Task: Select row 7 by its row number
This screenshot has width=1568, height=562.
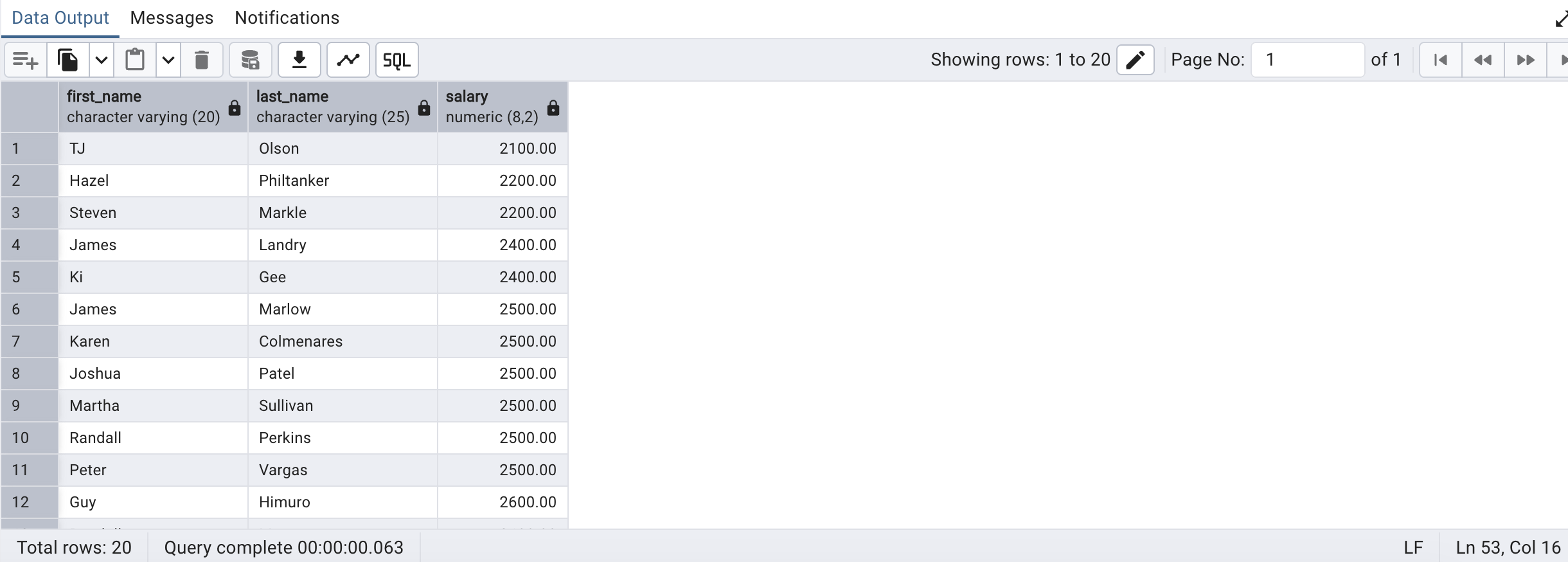Action: point(17,341)
